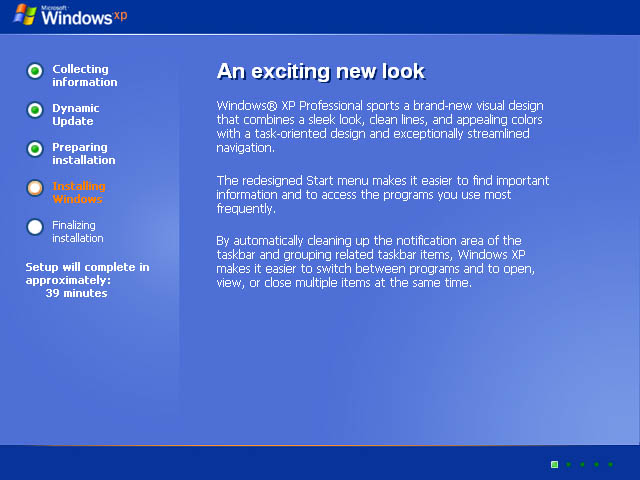Select the Dynamic Update step label
The width and height of the screenshot is (640, 480).
coord(76,115)
